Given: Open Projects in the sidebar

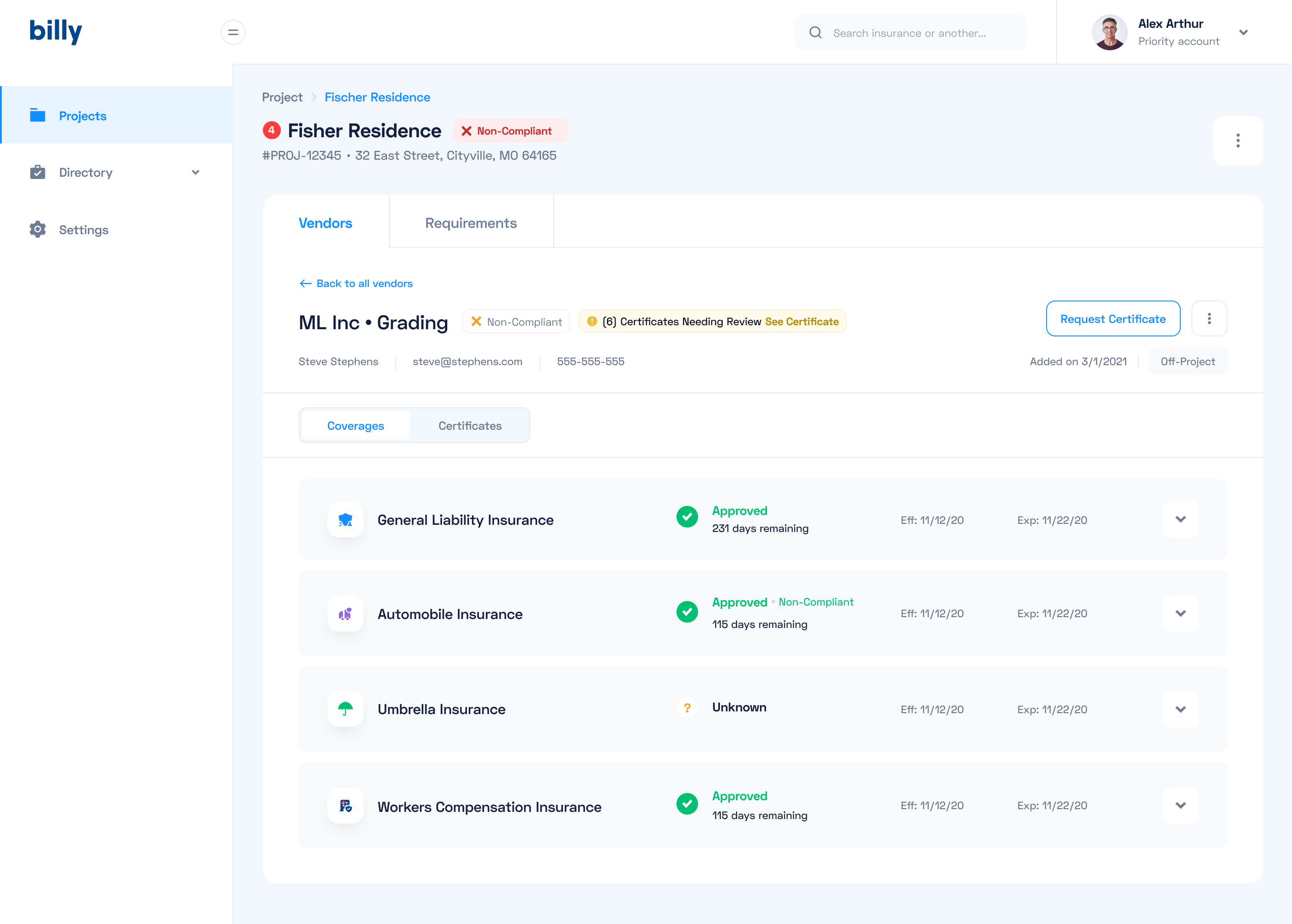Looking at the screenshot, I should pyautogui.click(x=83, y=116).
